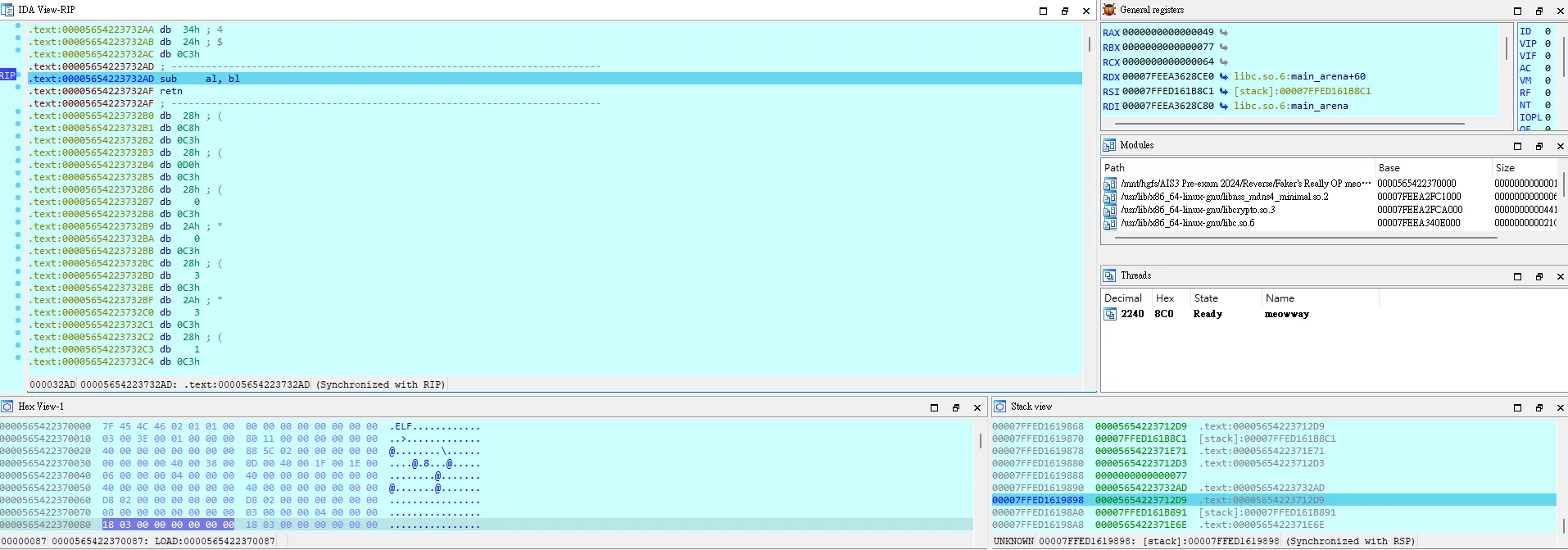Toggle breakpoint dot at the retn instruction
This screenshot has width=1568, height=550.
click(18, 91)
